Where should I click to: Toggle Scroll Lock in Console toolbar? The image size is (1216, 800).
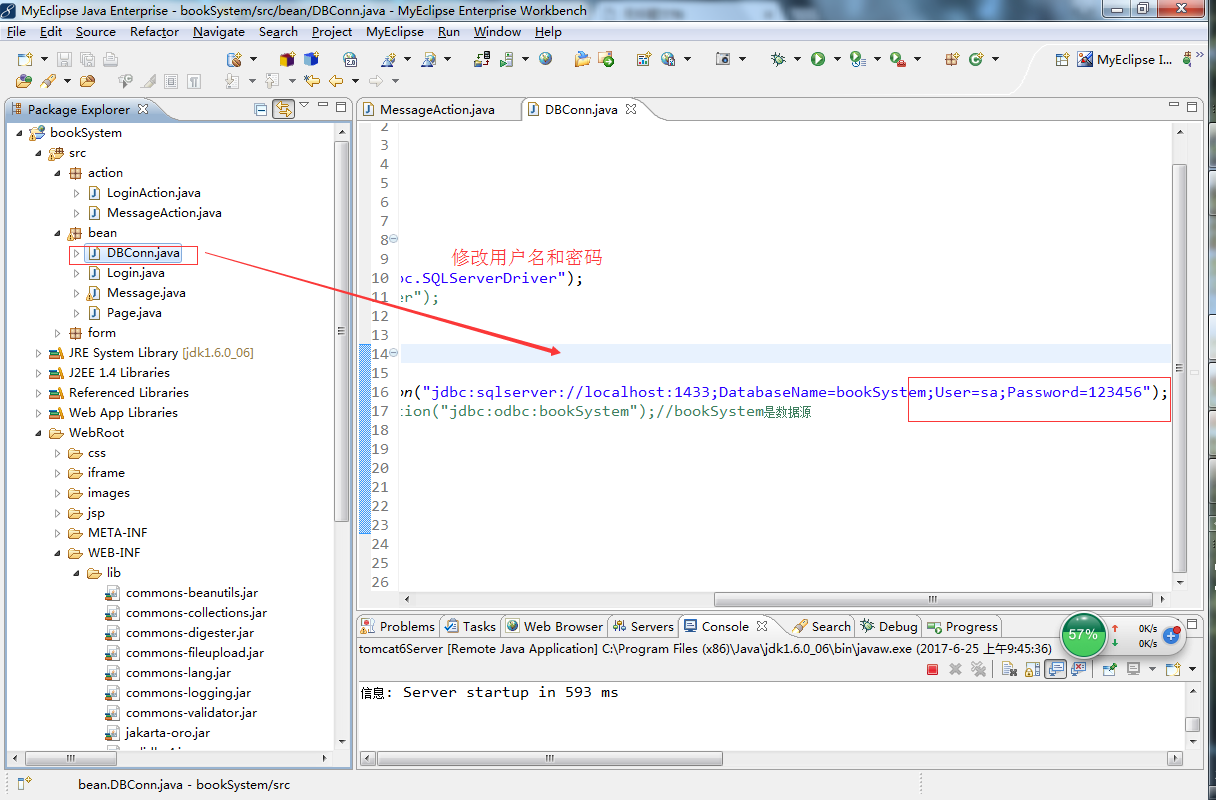[1031, 669]
